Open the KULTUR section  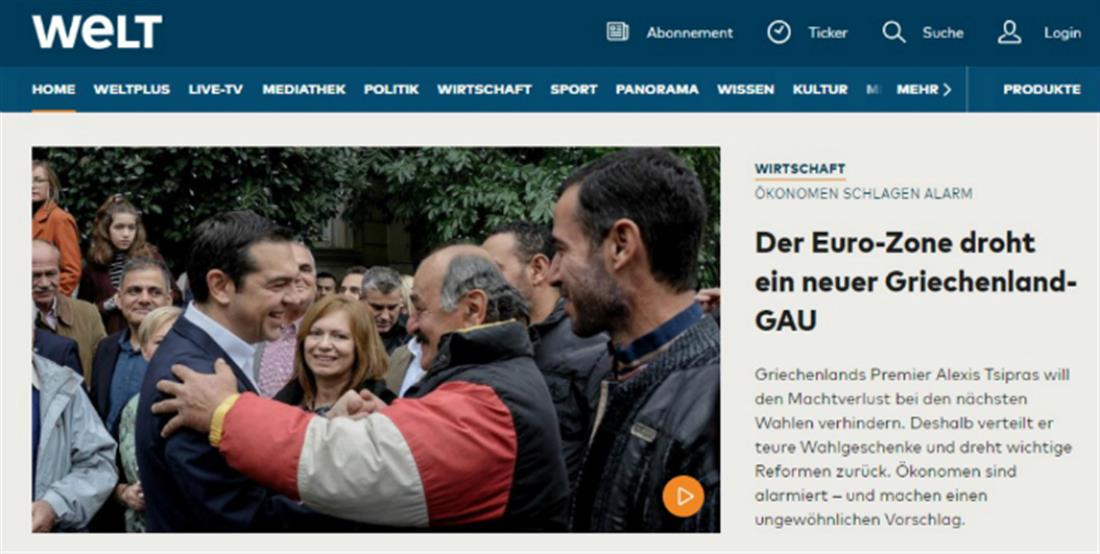[x=820, y=90]
